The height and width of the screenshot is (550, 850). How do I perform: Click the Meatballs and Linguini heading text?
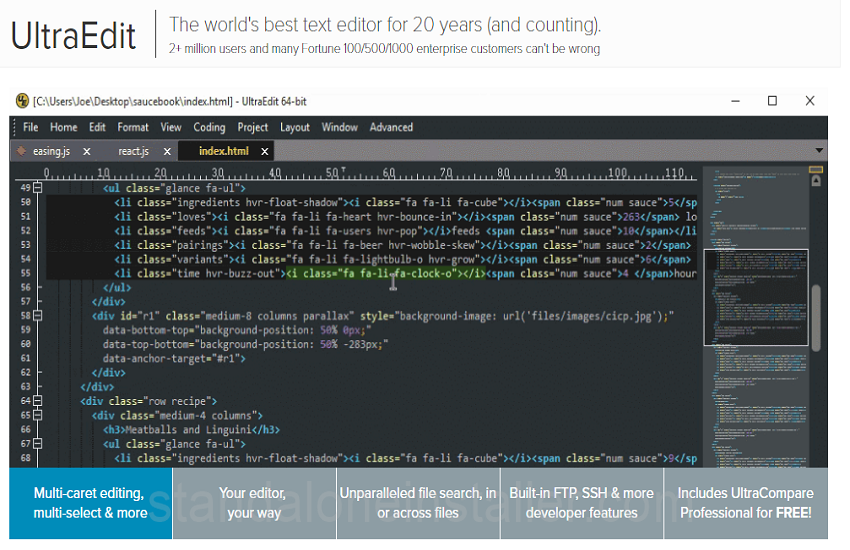point(191,430)
